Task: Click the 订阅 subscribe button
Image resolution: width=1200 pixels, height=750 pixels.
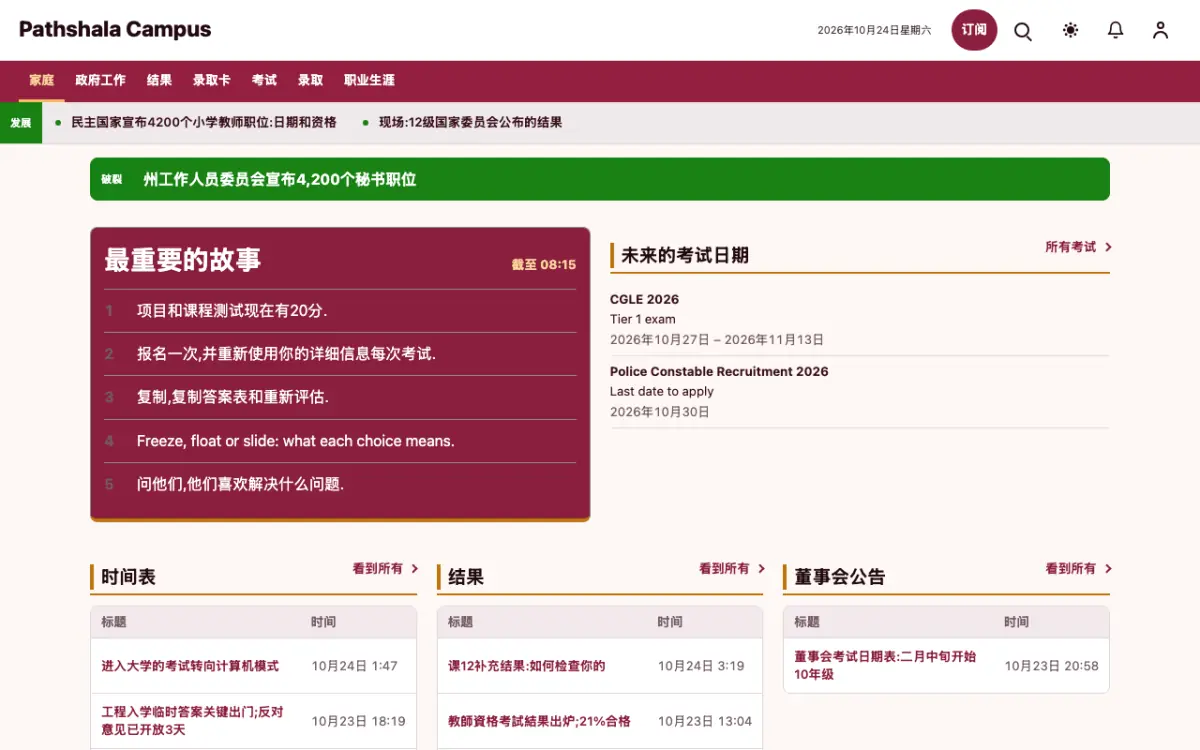Action: coord(974,30)
